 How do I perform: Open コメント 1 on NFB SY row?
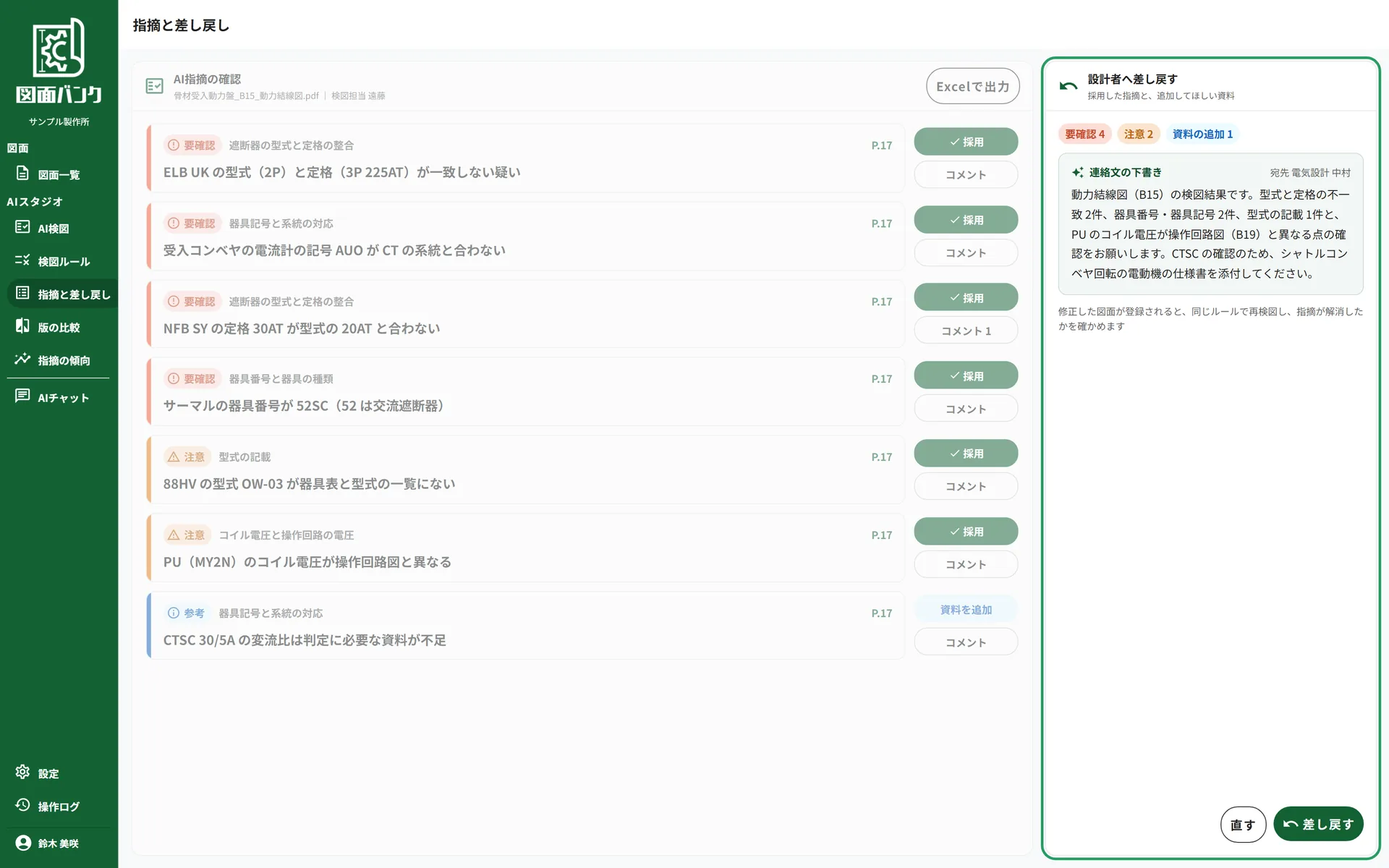966,331
